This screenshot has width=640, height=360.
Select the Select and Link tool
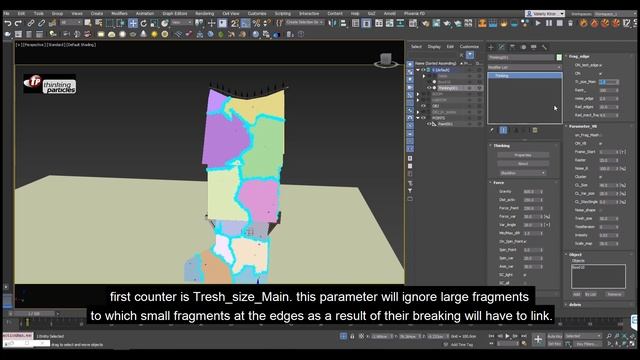(31, 23)
